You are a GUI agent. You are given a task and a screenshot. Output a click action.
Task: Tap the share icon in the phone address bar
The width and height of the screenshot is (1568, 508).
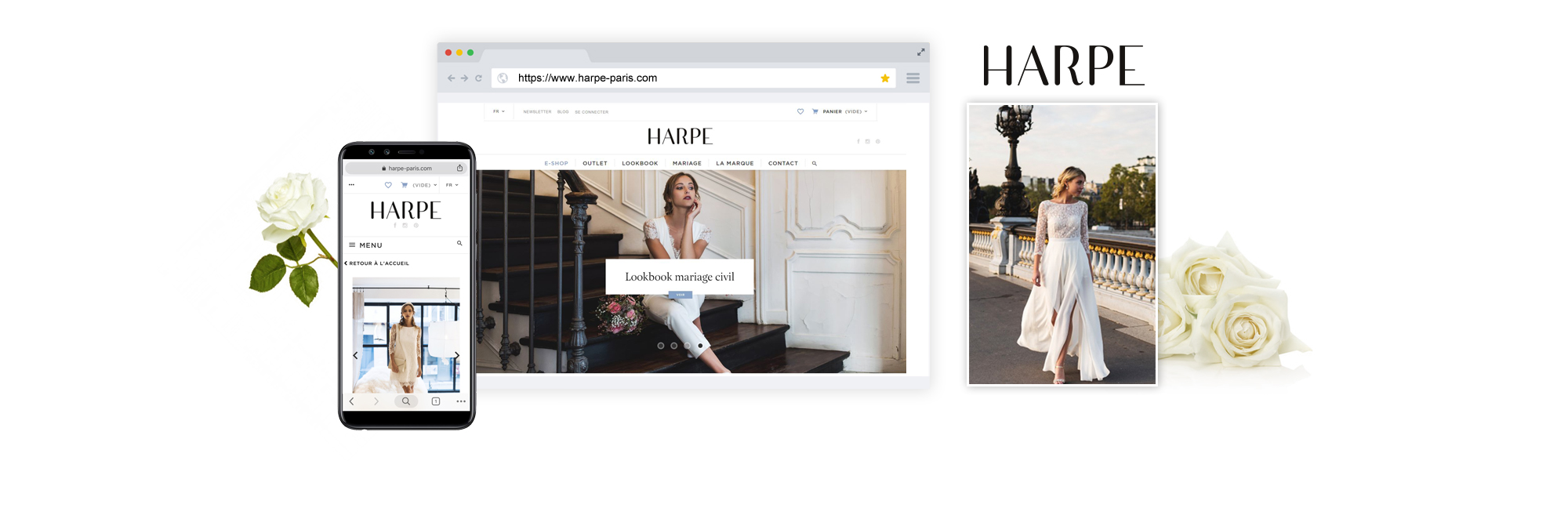(460, 168)
